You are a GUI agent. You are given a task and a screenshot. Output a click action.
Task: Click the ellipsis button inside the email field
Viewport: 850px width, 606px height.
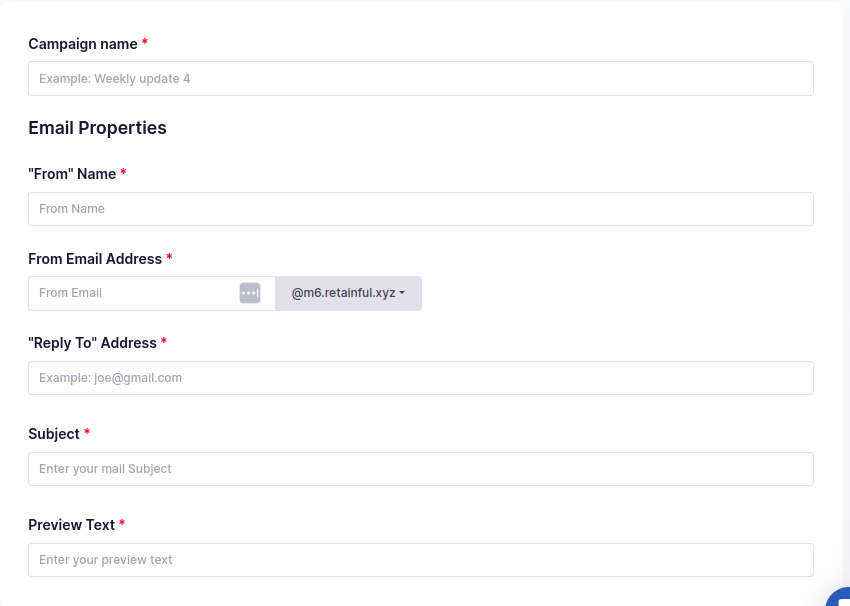pos(249,292)
